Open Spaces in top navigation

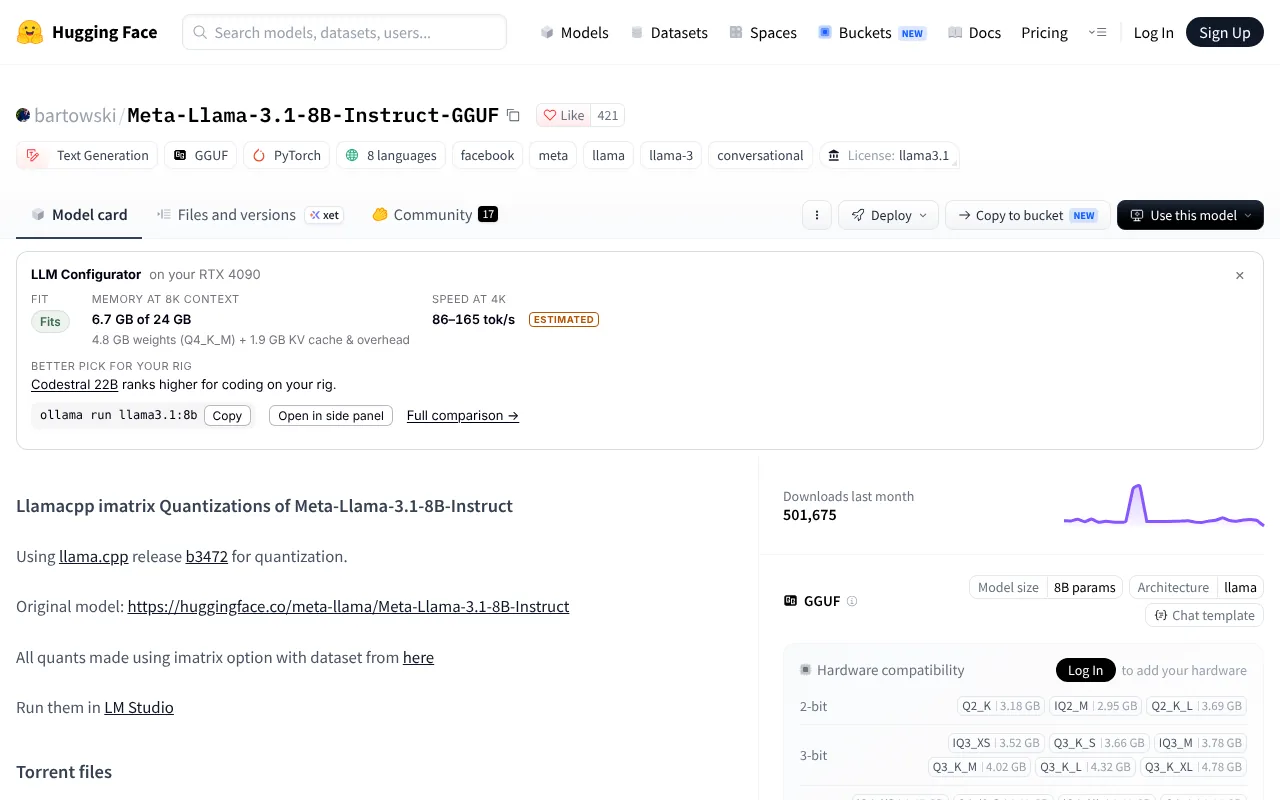[x=763, y=32]
